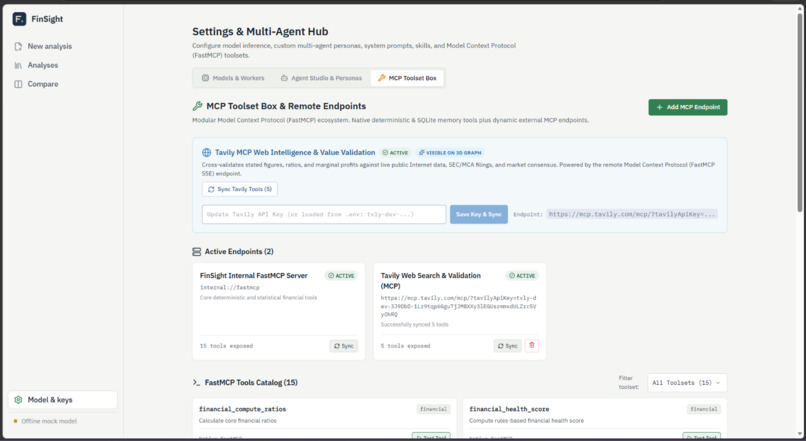Screen dimensions: 806x441
Task: Switch to Models & Workers tab
Action: [x=233, y=78]
